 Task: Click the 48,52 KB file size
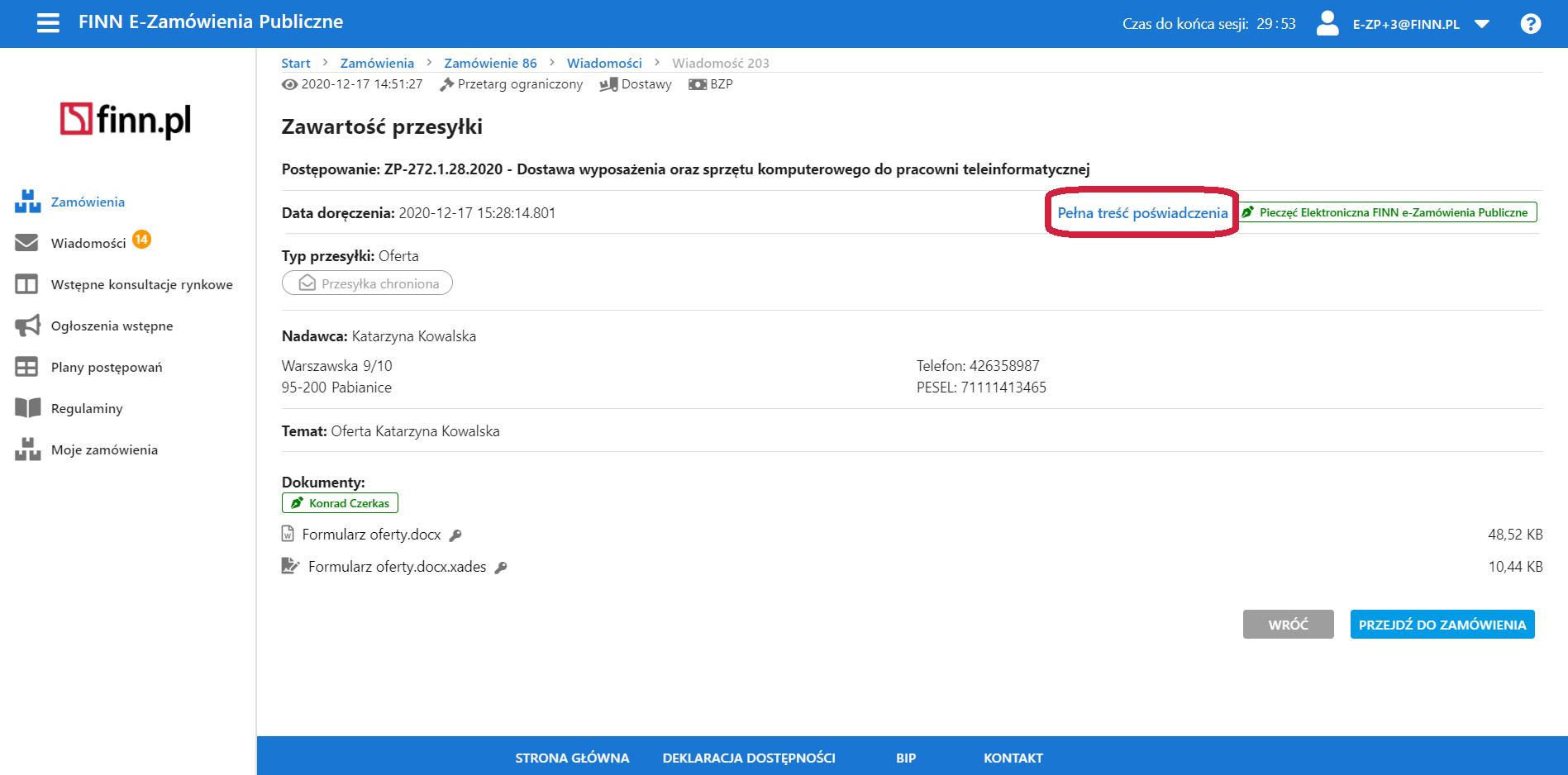click(x=1515, y=535)
